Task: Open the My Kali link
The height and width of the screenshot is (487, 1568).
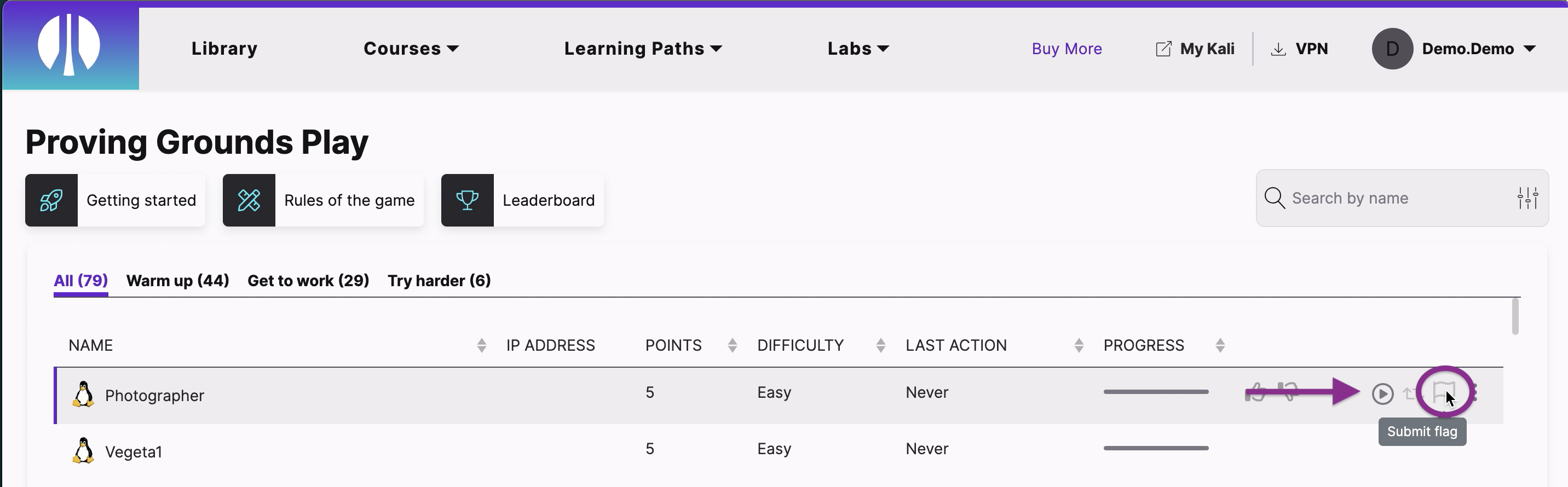Action: click(1195, 49)
